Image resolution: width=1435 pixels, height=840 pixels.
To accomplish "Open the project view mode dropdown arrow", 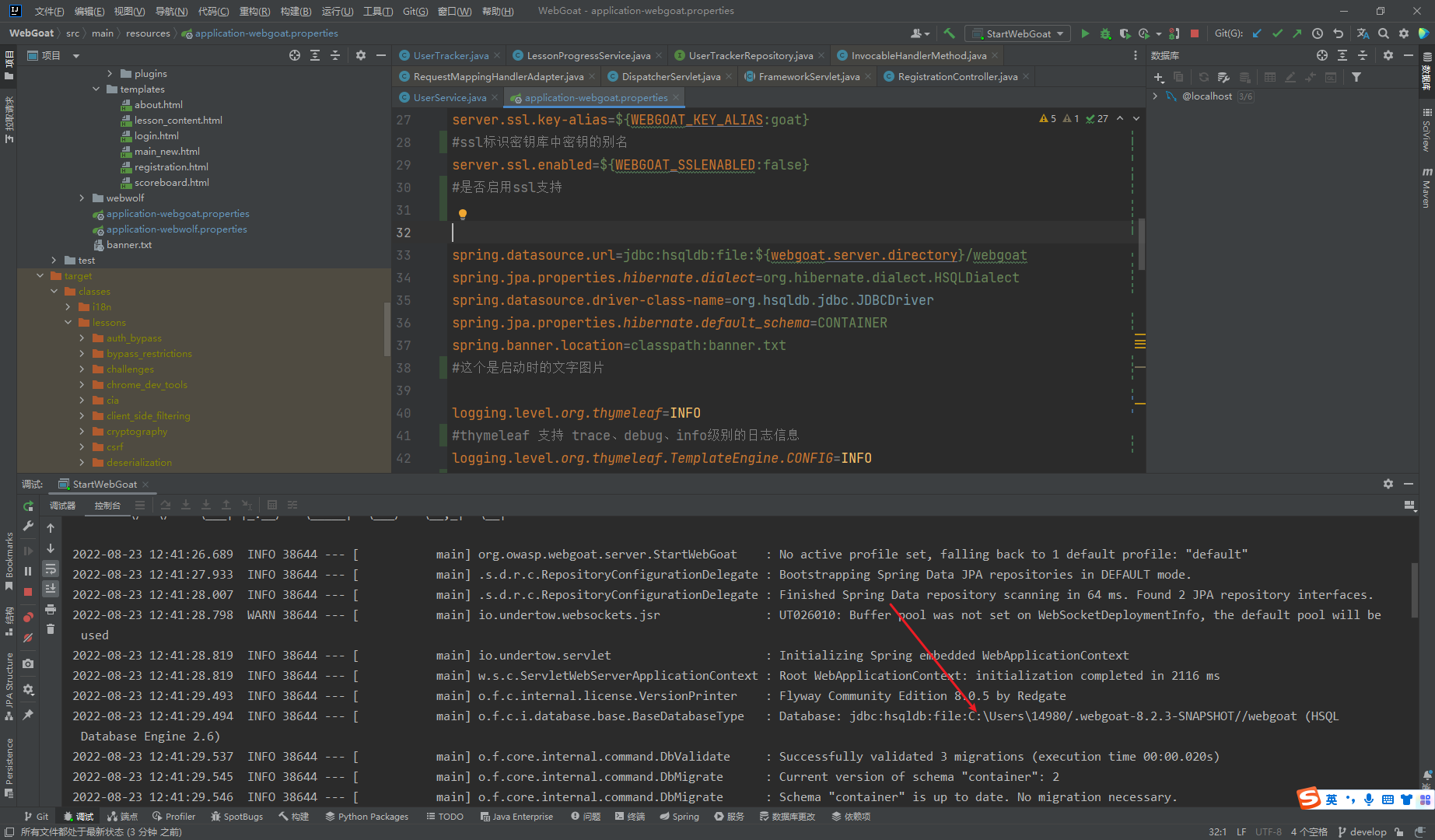I will coord(76,56).
